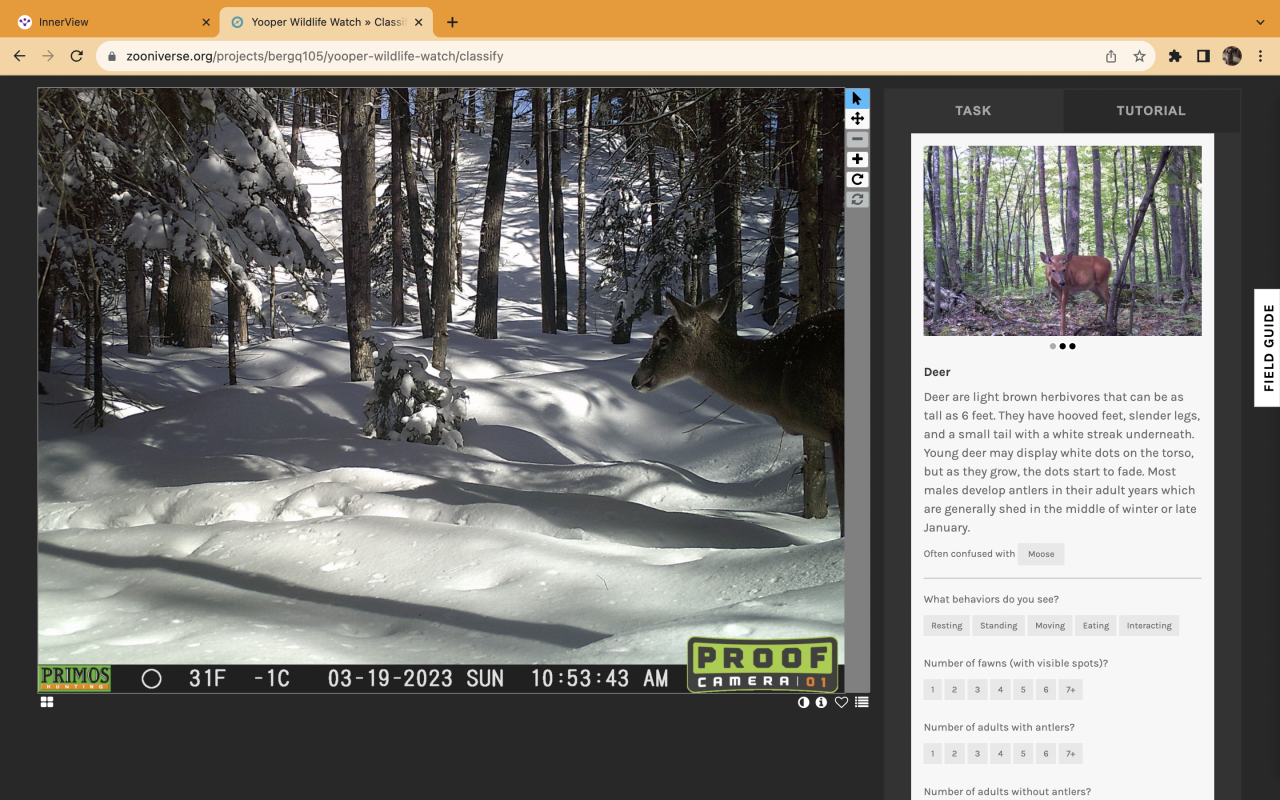This screenshot has width=1280, height=800.
Task: Zoom in using the plus button
Action: pos(857,159)
